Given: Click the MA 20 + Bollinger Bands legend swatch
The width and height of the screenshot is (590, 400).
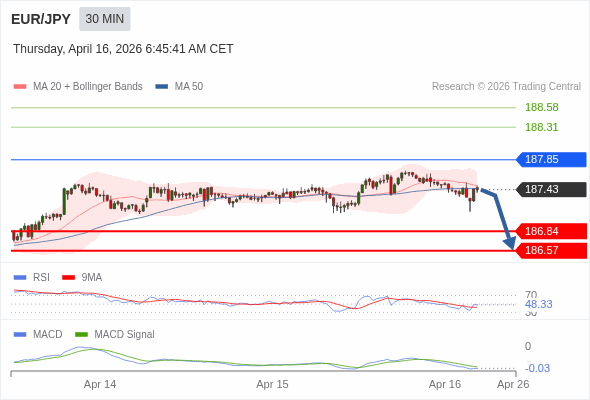Looking at the screenshot, I should click(20, 87).
